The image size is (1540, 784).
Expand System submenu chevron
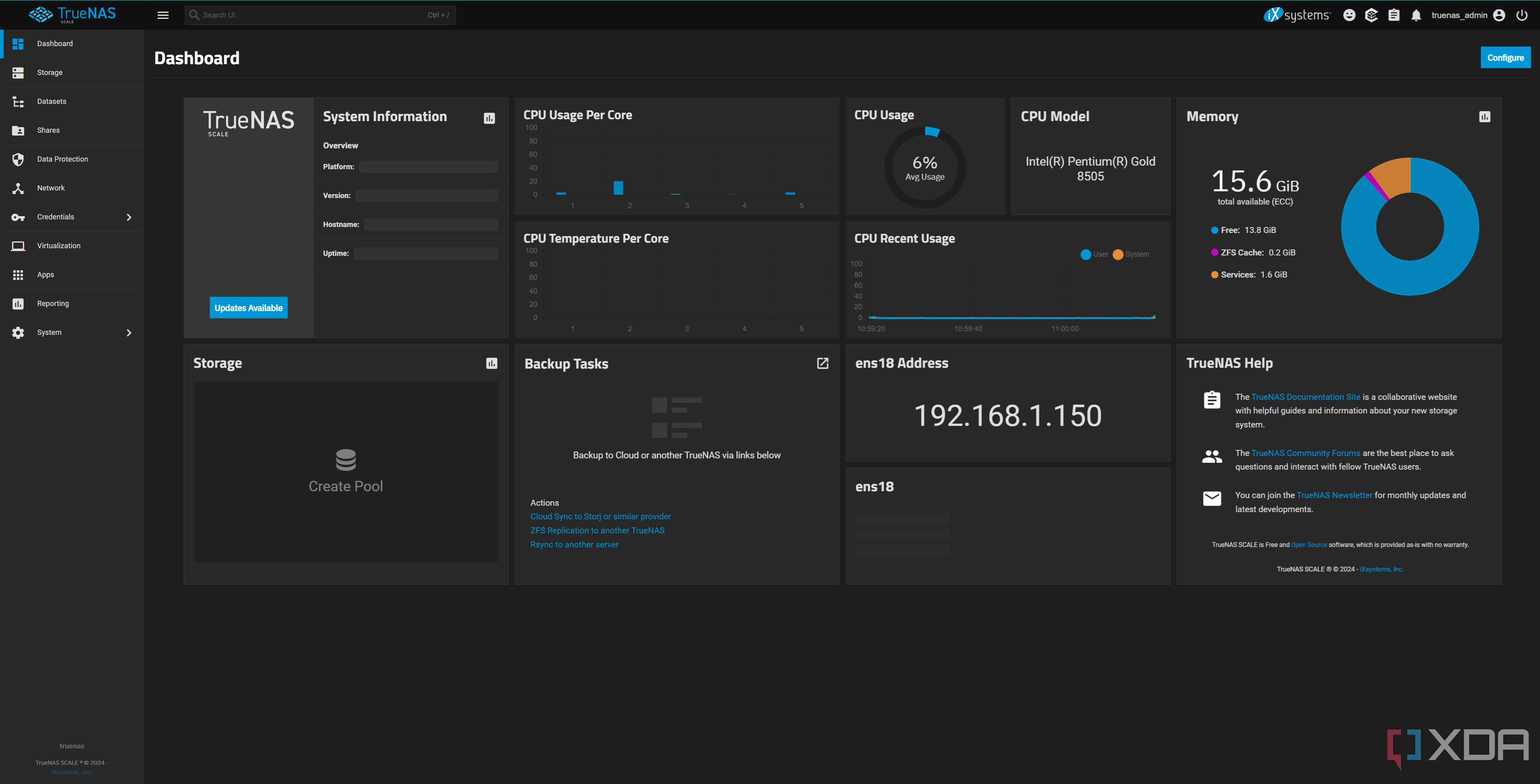pos(128,333)
